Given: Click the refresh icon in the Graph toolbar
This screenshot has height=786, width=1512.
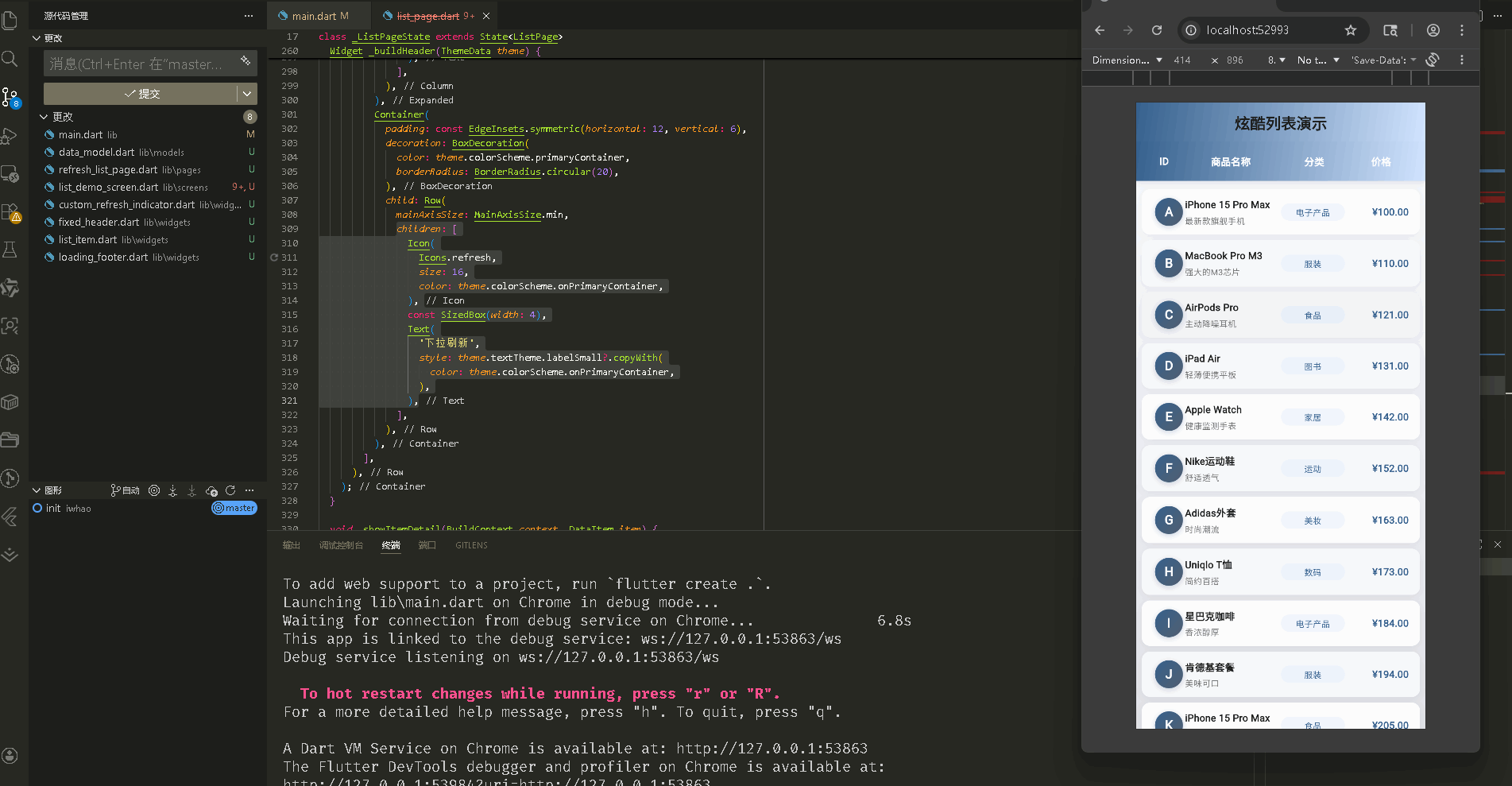Looking at the screenshot, I should tap(230, 490).
